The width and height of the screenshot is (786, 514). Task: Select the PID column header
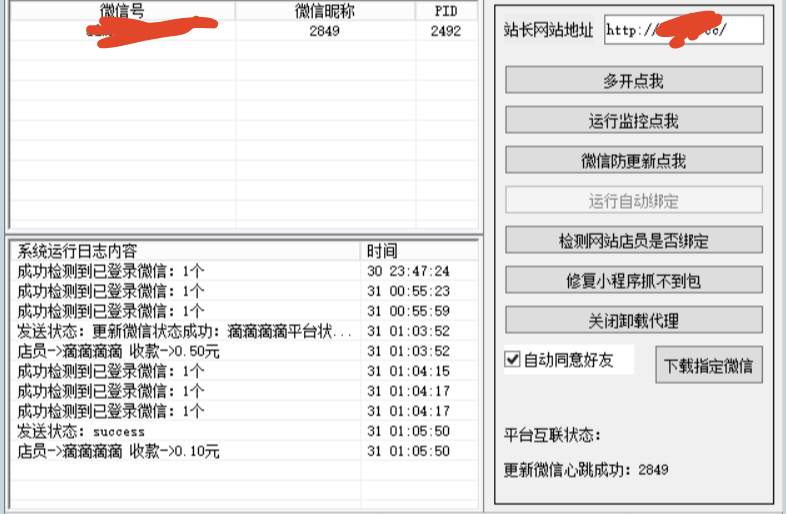point(446,11)
